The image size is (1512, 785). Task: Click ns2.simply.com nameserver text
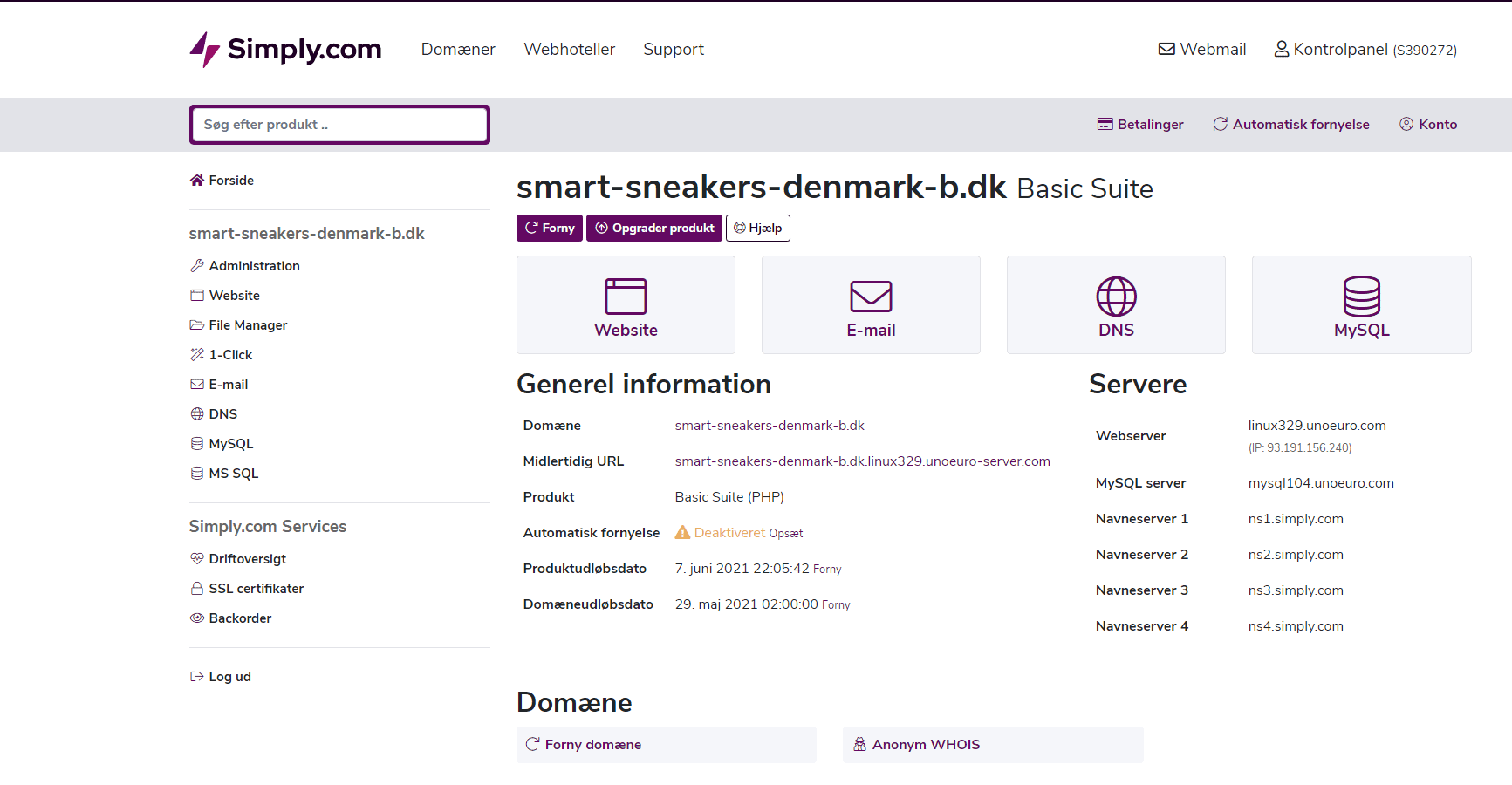click(x=1296, y=555)
